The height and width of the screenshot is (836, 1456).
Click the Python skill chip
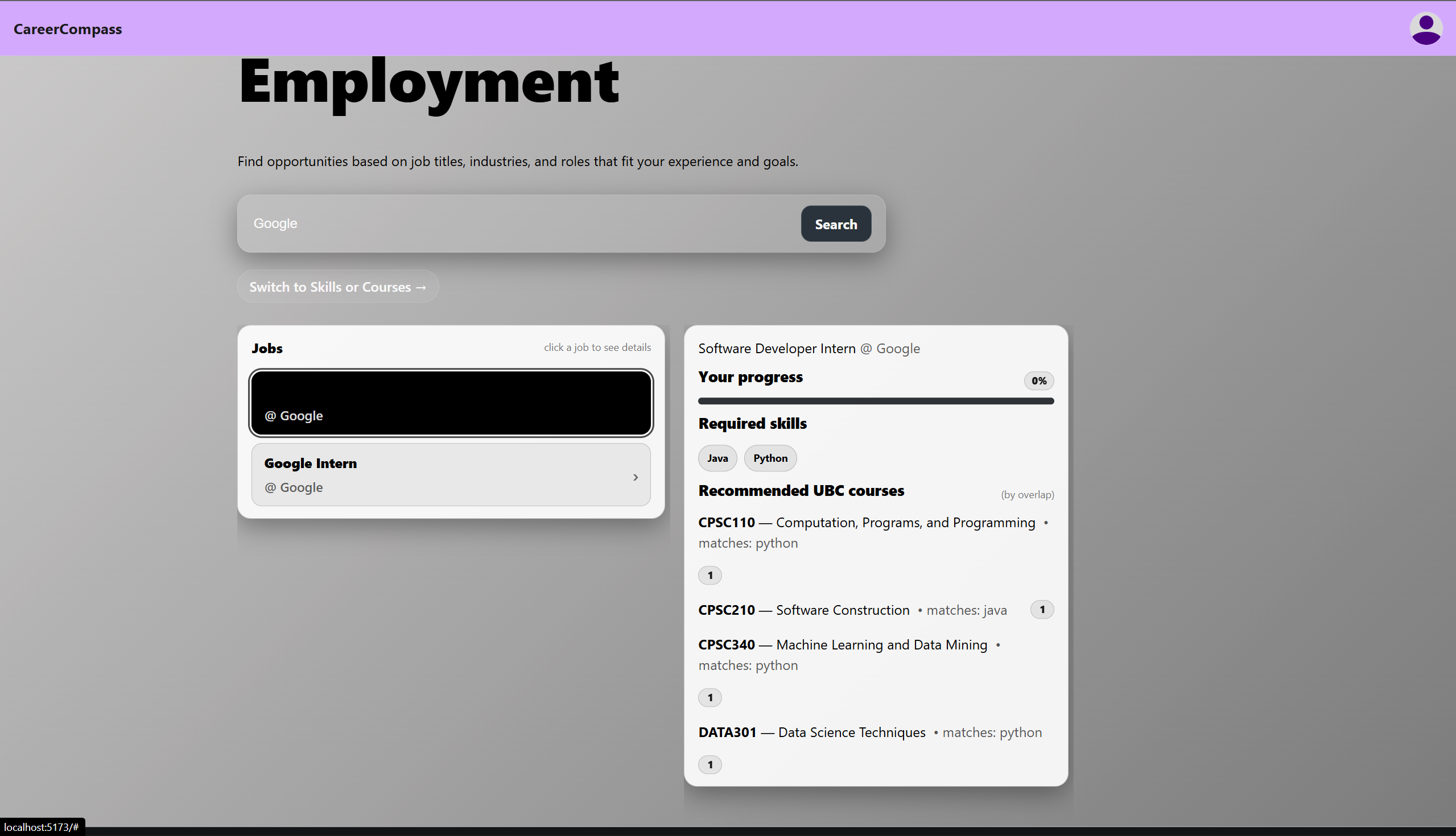(770, 458)
